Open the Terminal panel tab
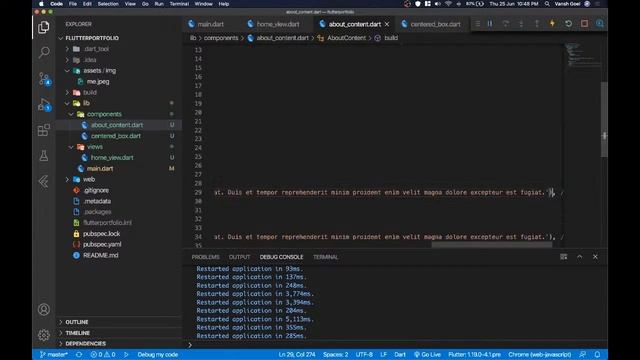Screen dimensions: 640x360 325,257
